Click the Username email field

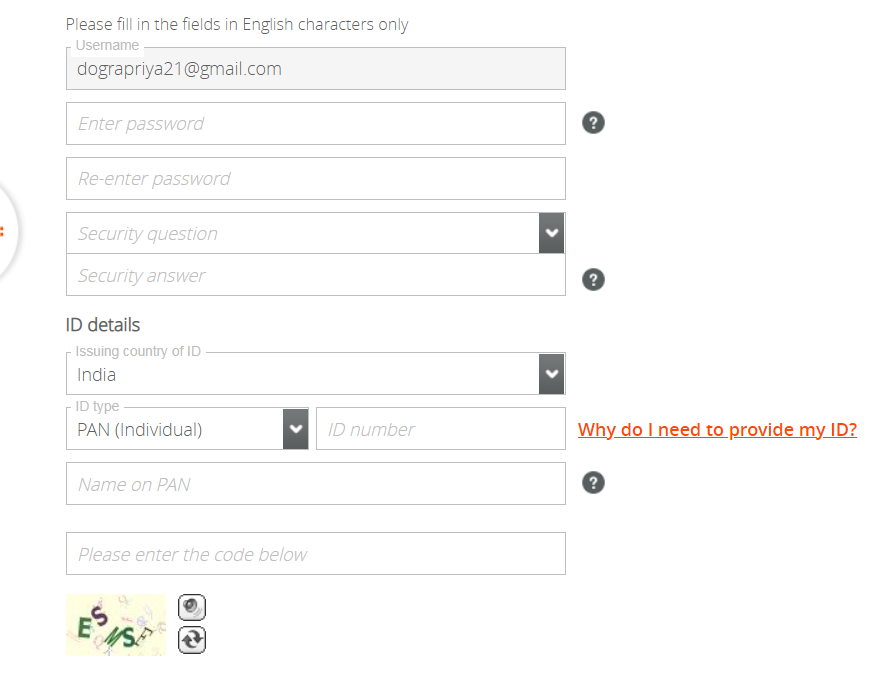[x=316, y=69]
